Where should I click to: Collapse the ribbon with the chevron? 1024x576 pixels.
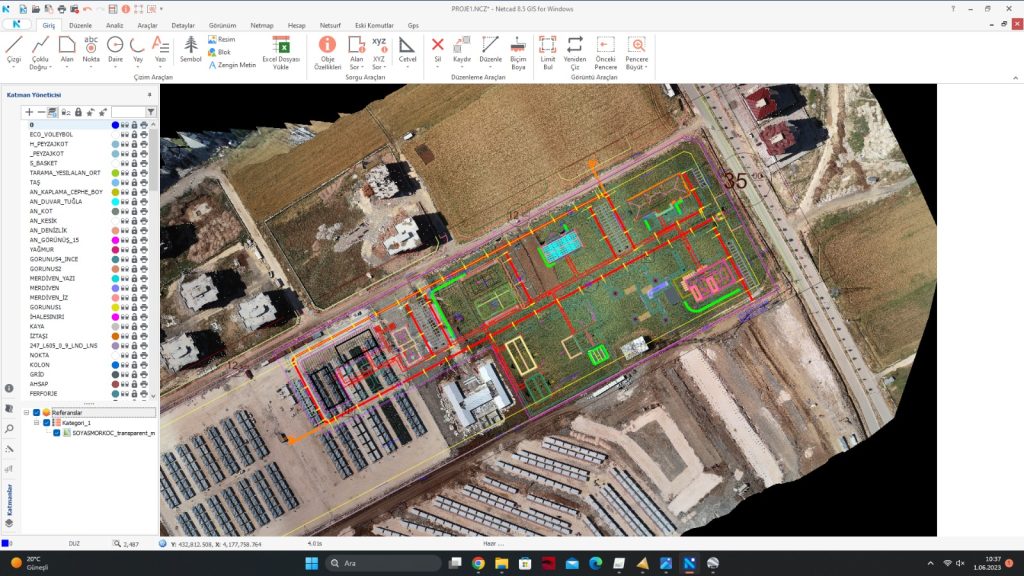coord(1016,78)
